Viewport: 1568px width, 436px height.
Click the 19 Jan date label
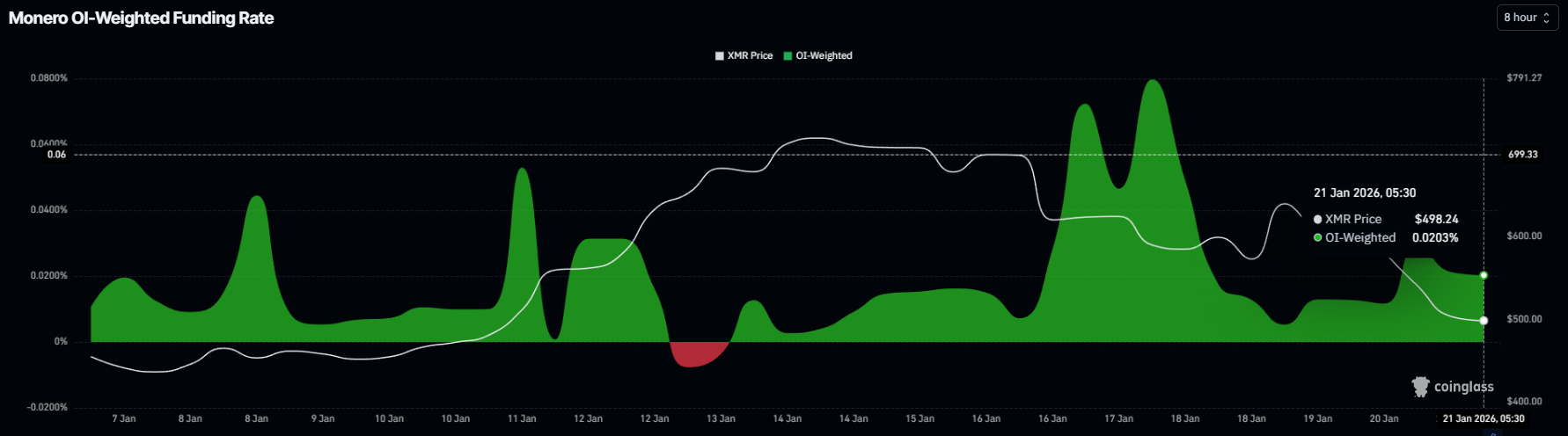pyautogui.click(x=1317, y=418)
